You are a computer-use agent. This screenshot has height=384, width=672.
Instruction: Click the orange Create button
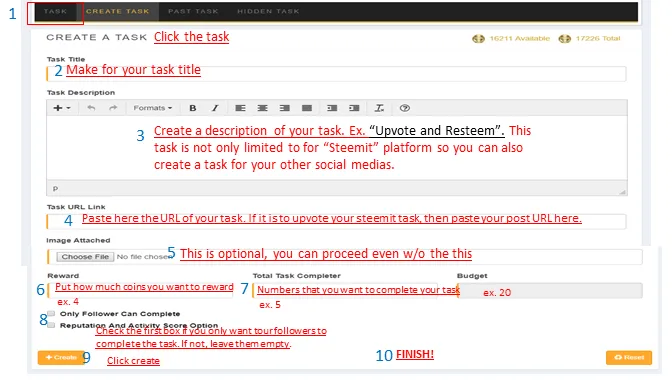pos(61,357)
